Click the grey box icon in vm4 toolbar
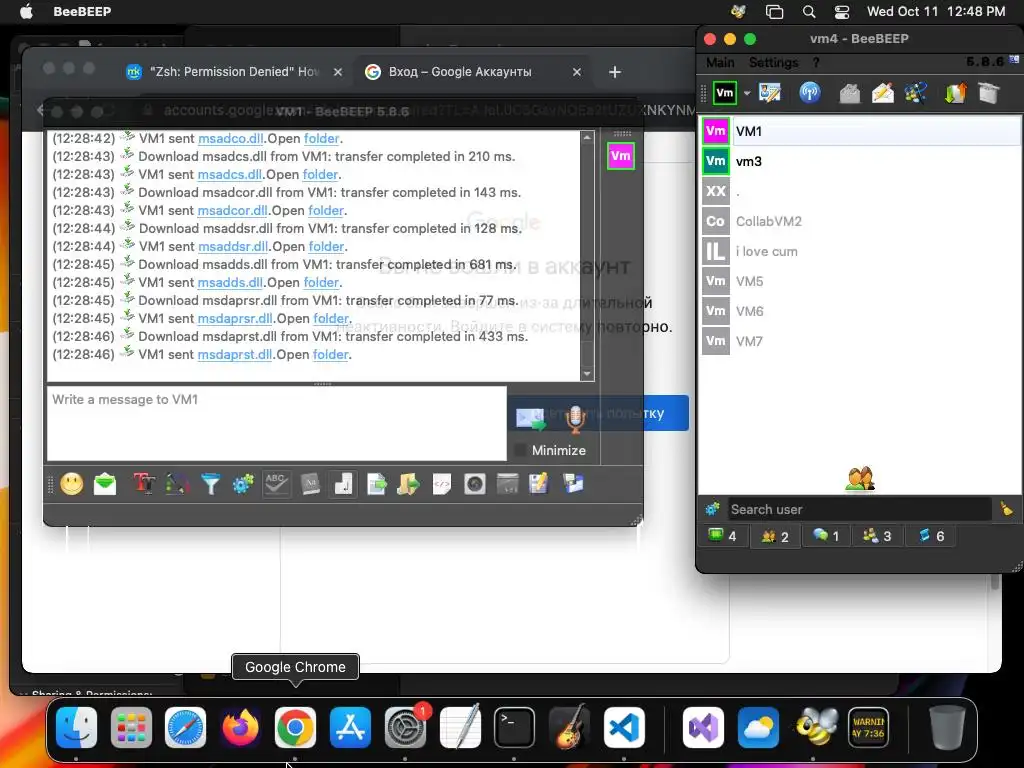Screen dimensions: 1024x768 point(989,93)
